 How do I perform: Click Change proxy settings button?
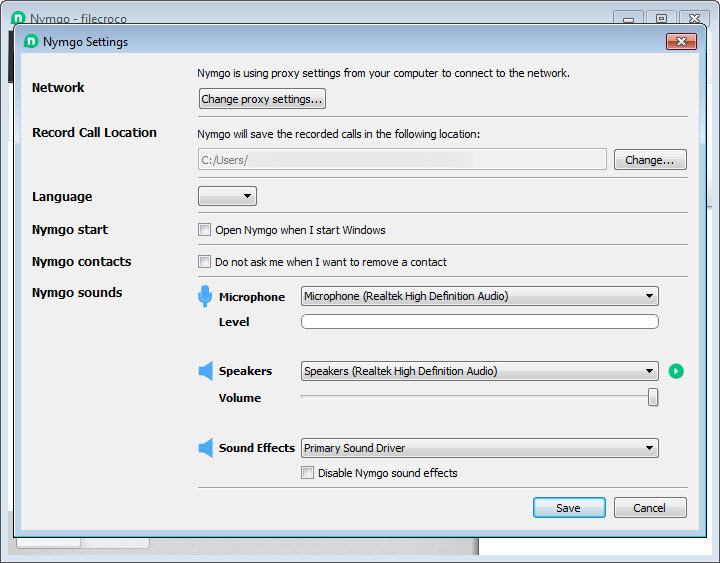[262, 99]
